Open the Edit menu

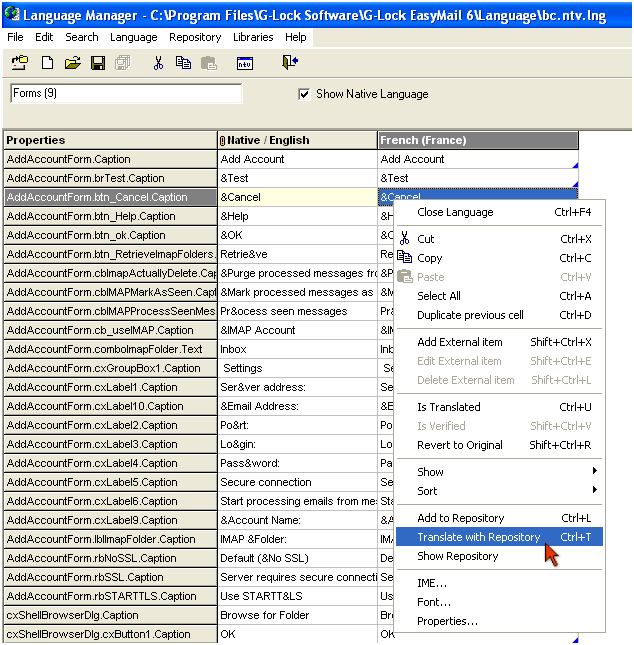pos(44,37)
